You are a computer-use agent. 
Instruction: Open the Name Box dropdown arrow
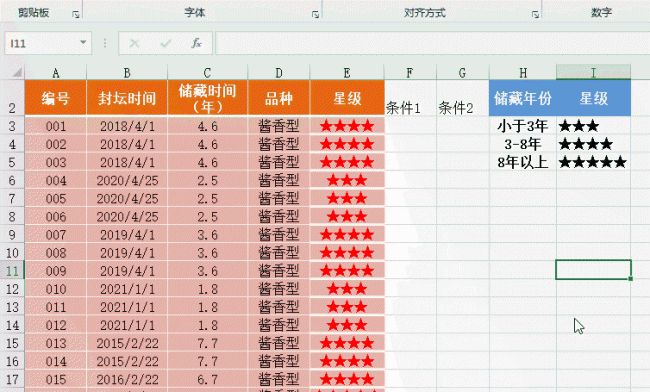pos(83,43)
